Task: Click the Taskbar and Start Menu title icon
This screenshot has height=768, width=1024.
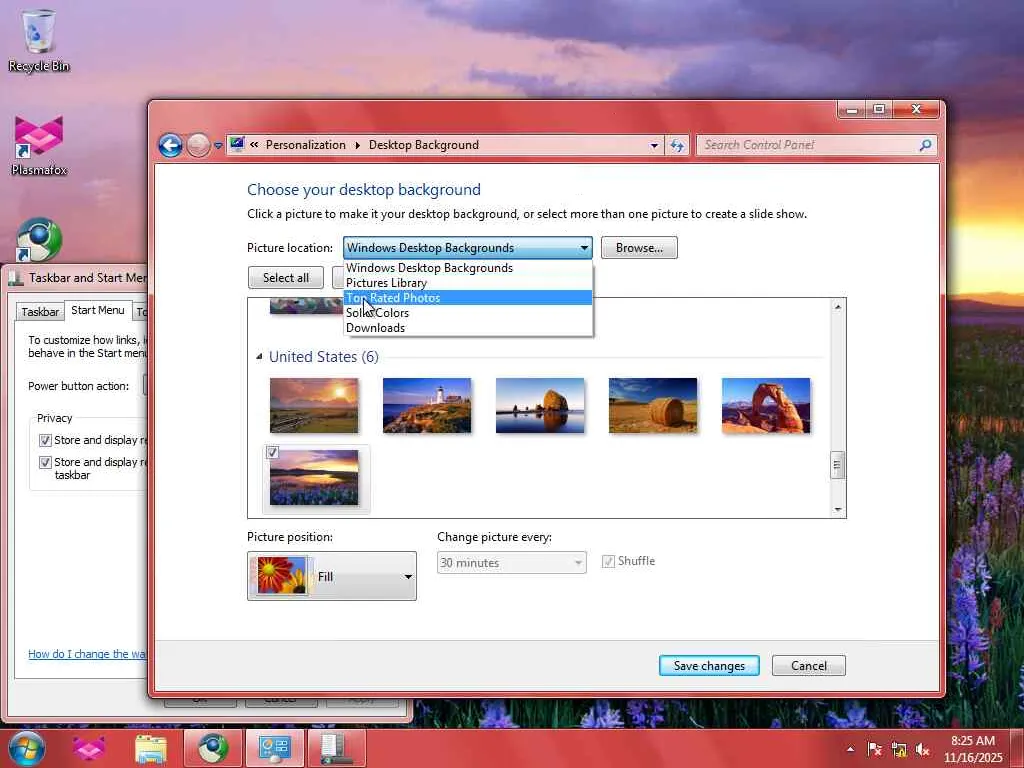Action: click(x=16, y=278)
